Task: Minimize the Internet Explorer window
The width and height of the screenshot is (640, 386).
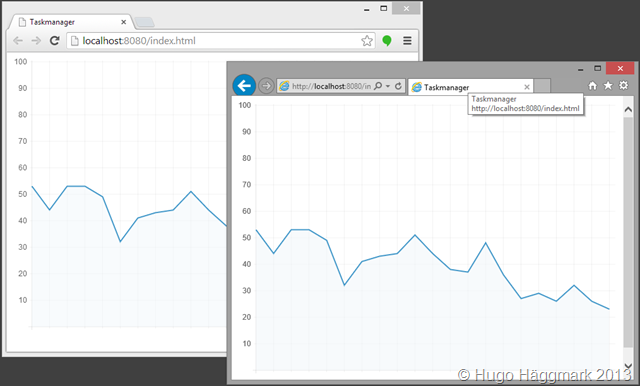Action: point(580,69)
